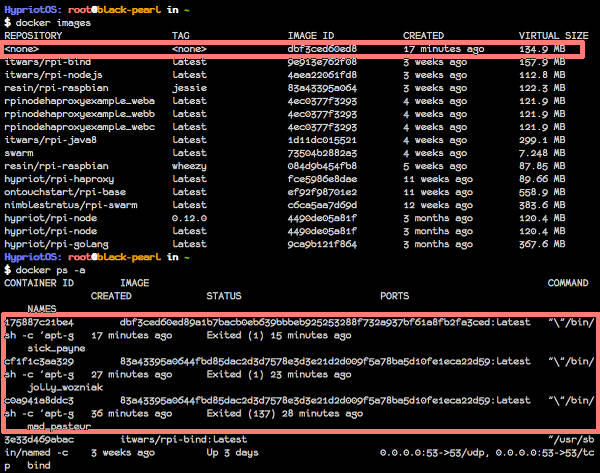Screen dimensions: 600x473
Task: Select the PORTS column header
Action: [395, 296]
